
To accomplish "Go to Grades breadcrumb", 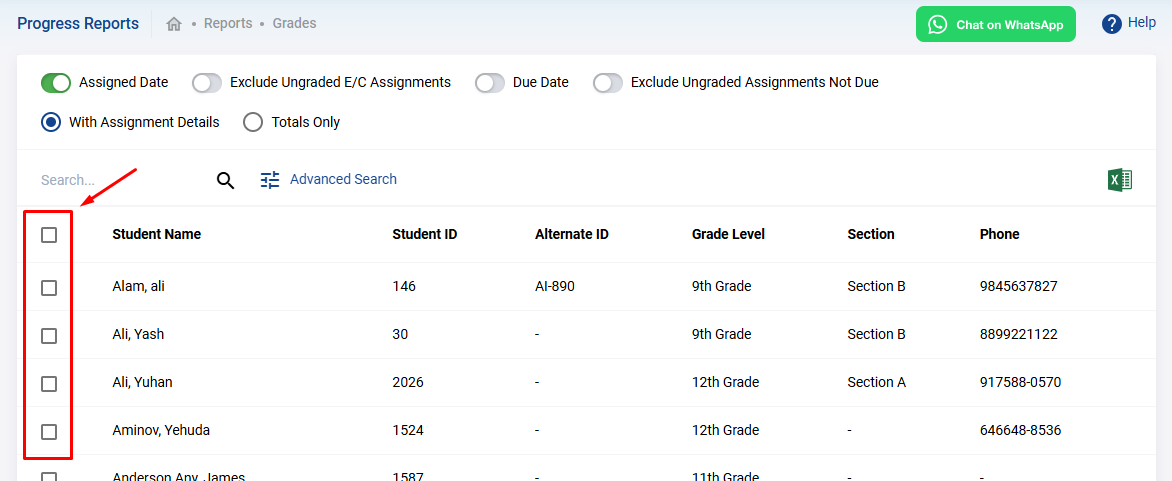I will pyautogui.click(x=294, y=23).
